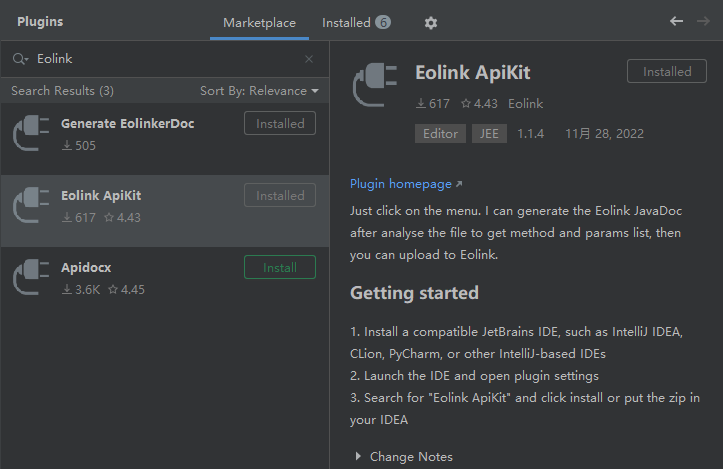This screenshot has height=469, width=723.
Task: Click the Eolink vendor name link
Action: 526,103
